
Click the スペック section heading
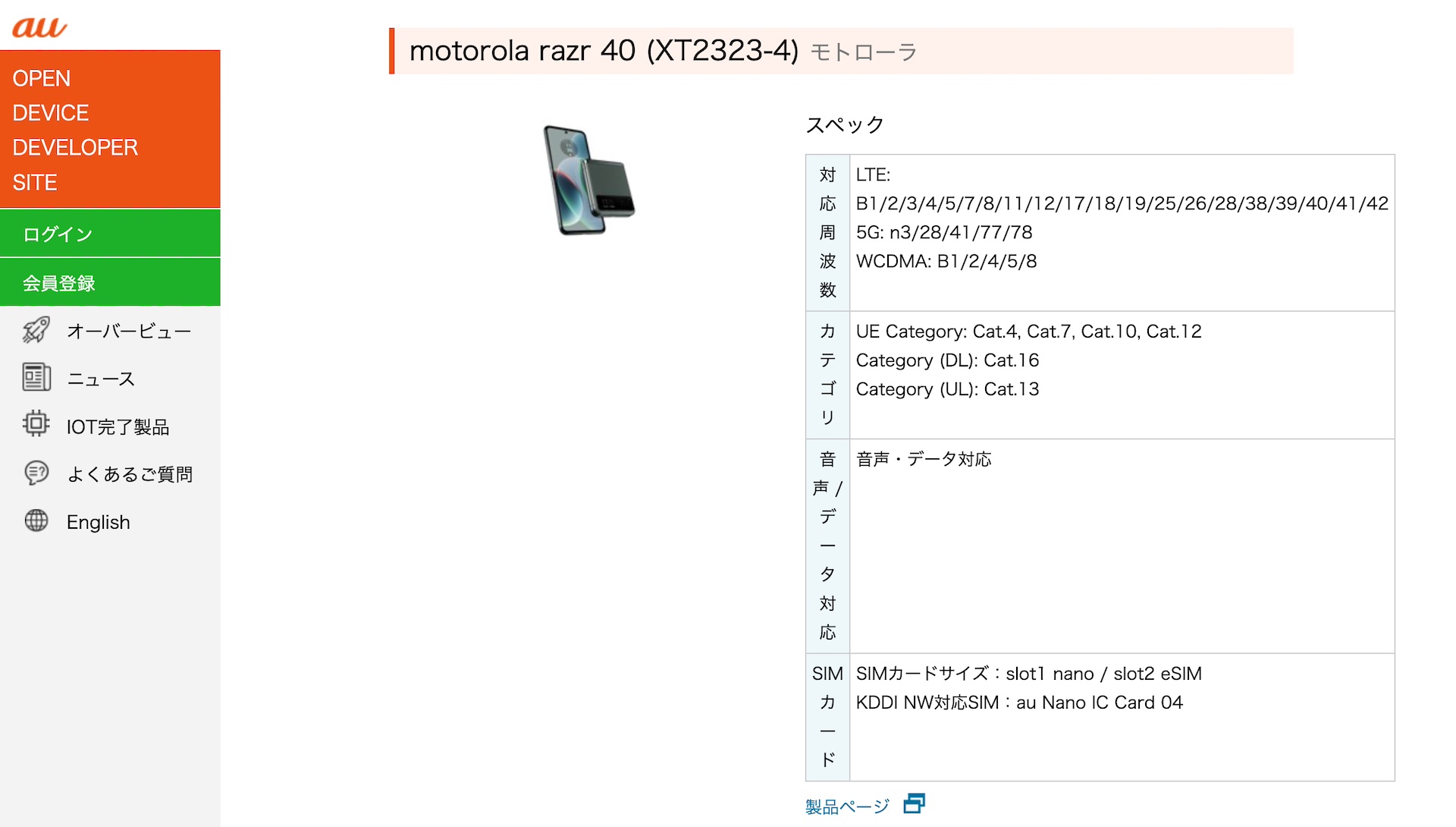click(x=845, y=124)
